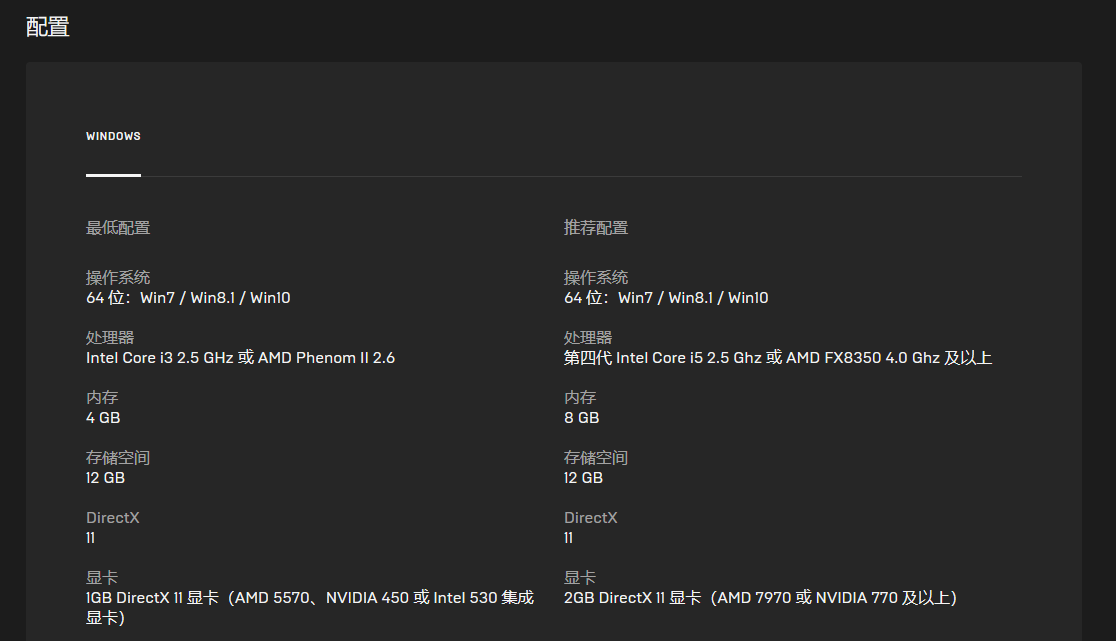
Task: Click the recommended OS value under 推荐配置
Action: (x=666, y=298)
